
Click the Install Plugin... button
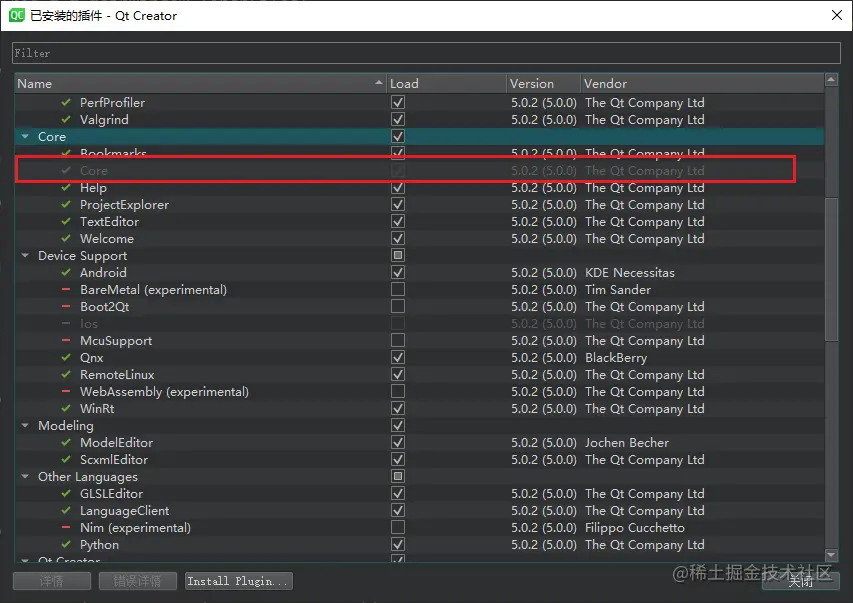(239, 581)
